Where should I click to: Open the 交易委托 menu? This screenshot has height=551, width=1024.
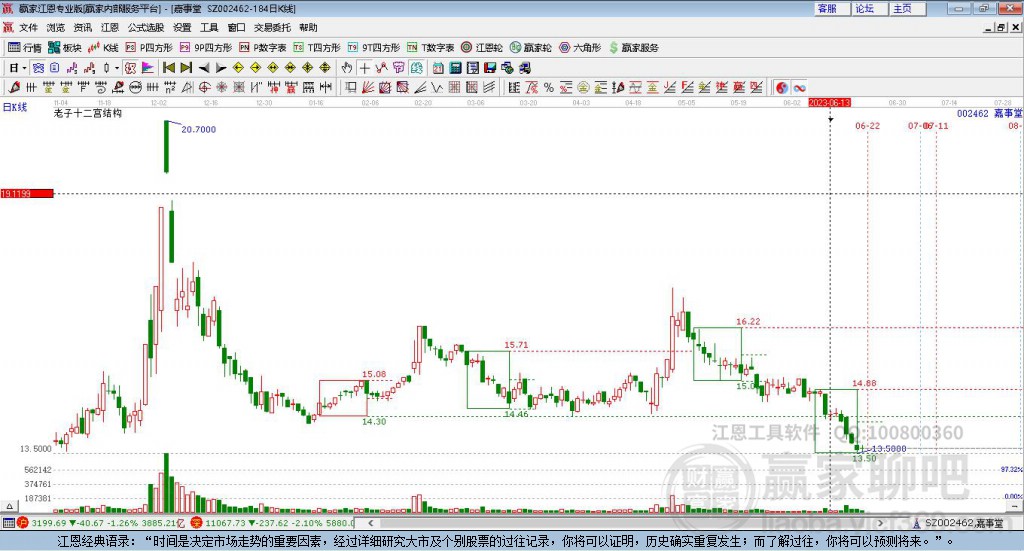tap(272, 27)
